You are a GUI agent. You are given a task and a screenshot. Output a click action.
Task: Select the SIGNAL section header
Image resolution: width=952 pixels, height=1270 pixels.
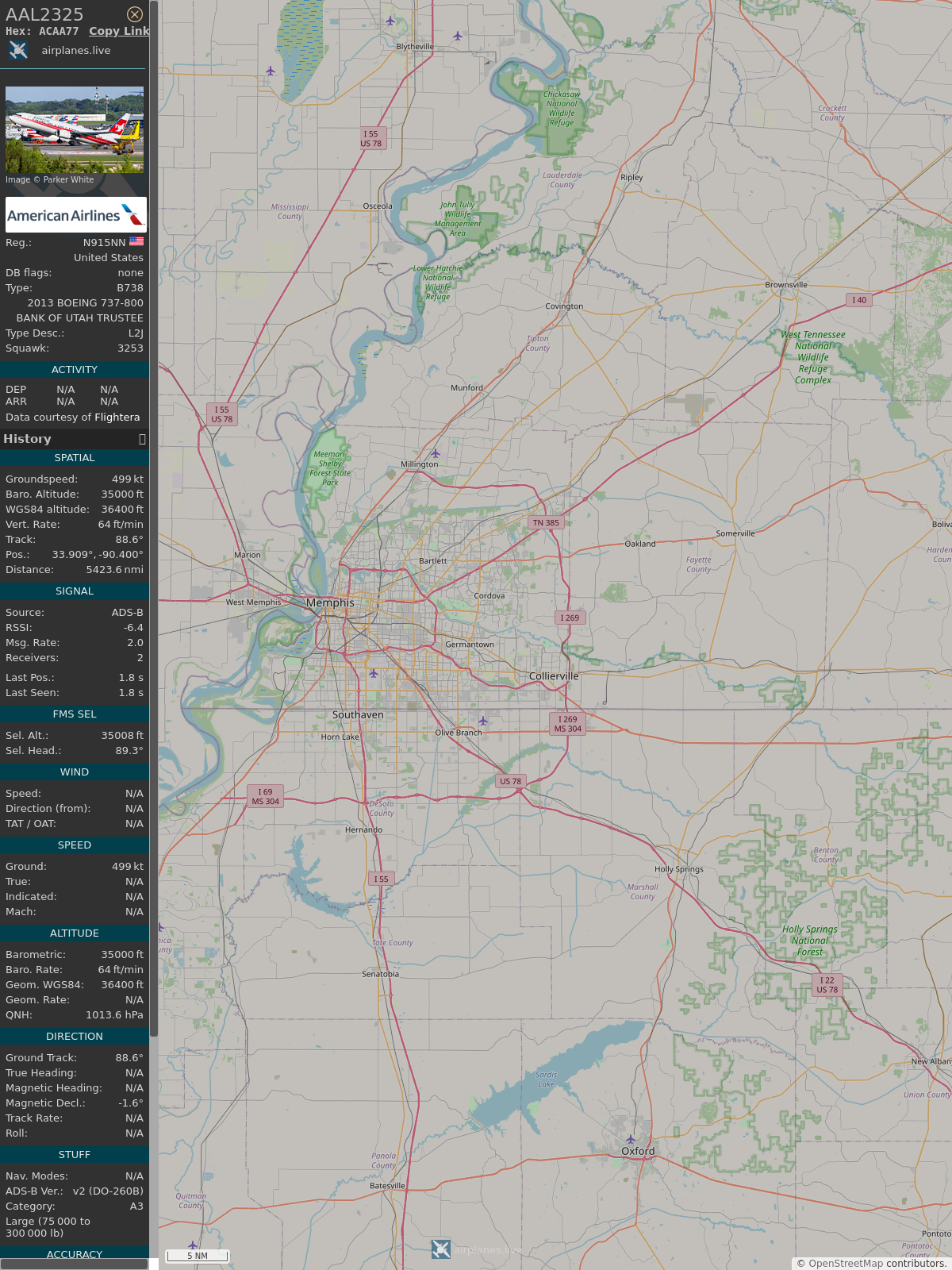pyautogui.click(x=75, y=591)
